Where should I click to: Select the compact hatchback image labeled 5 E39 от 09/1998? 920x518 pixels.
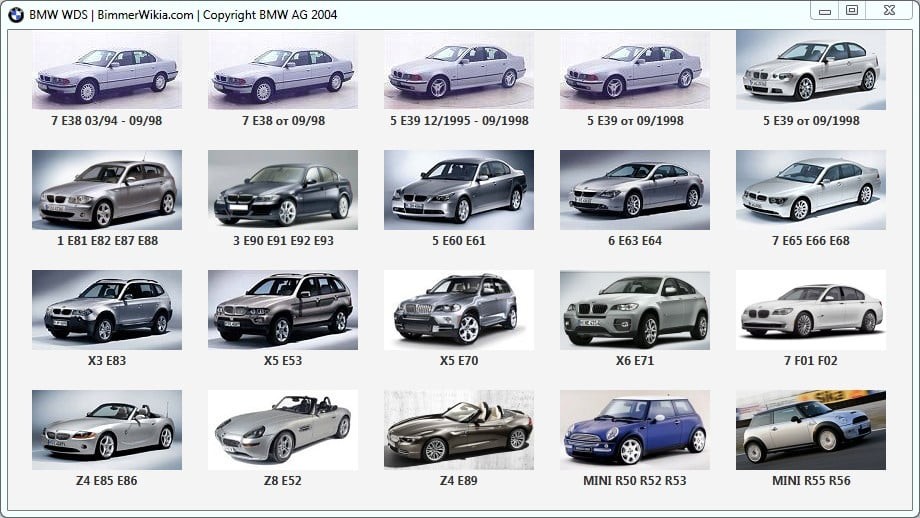pos(811,70)
